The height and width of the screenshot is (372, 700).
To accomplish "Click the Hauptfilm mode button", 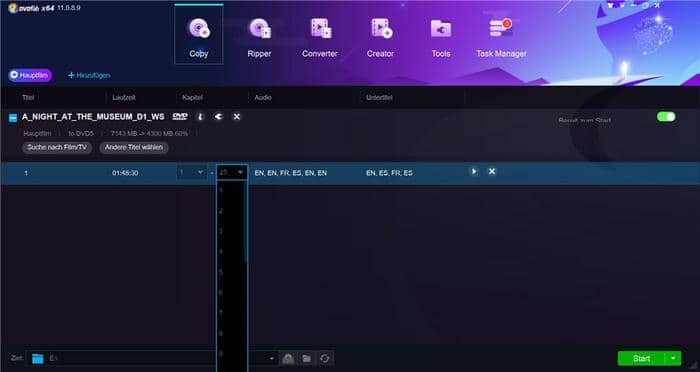I will coord(30,75).
